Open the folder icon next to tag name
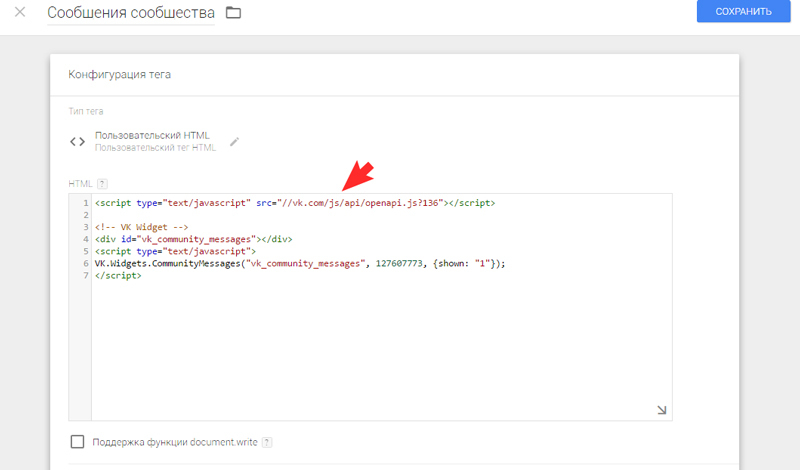Viewport: 800px width, 470px height. [233, 12]
